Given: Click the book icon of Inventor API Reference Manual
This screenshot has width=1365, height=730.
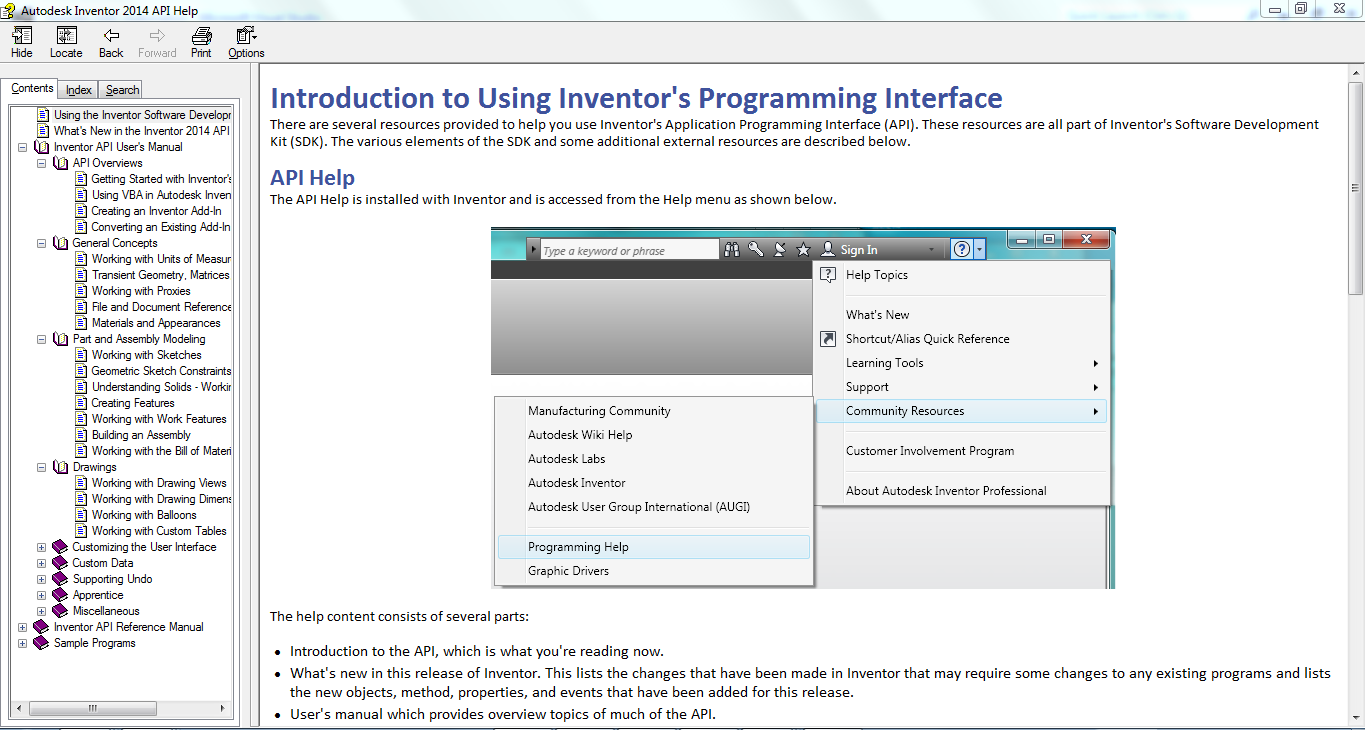Looking at the screenshot, I should (x=41, y=627).
